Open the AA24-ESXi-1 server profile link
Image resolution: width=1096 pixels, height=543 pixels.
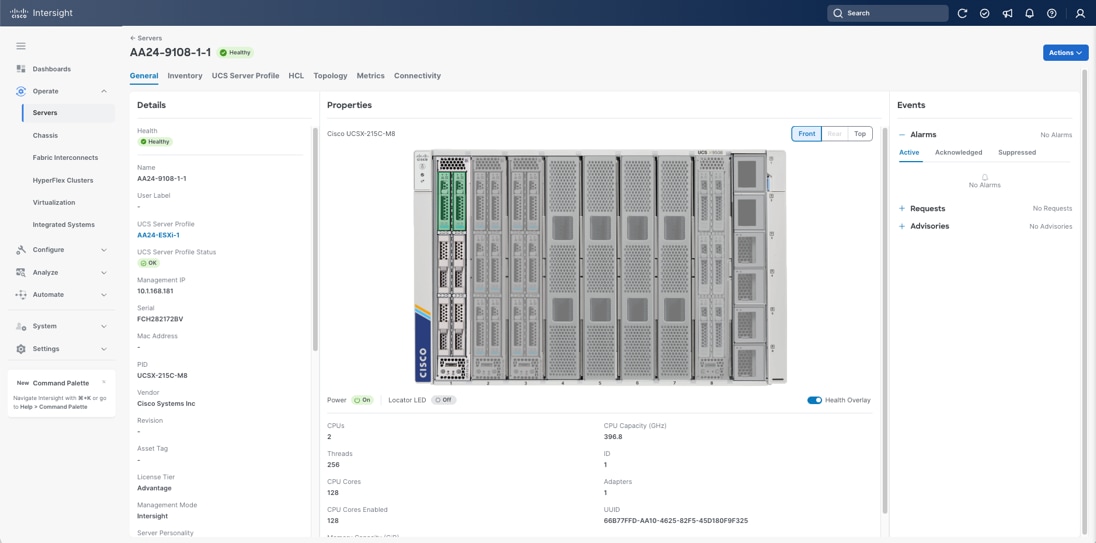(158, 235)
